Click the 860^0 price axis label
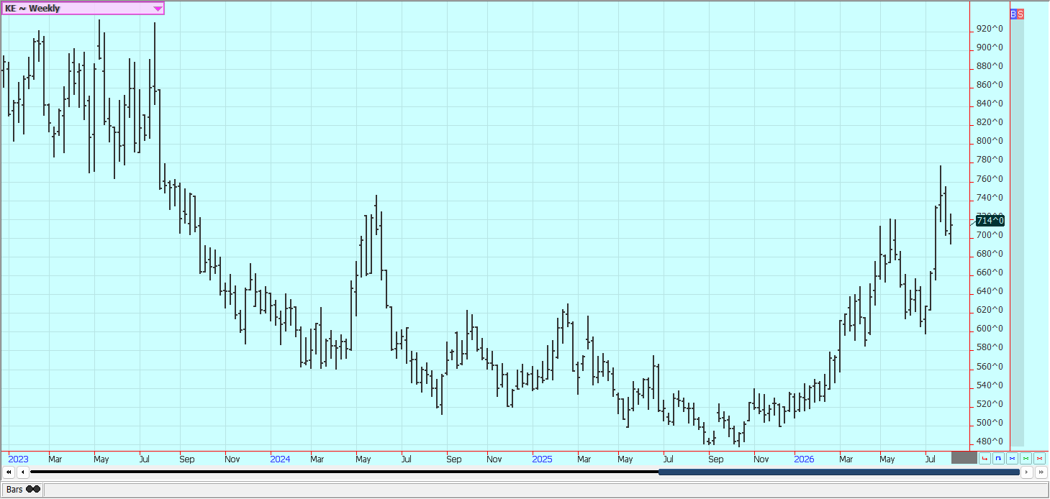Screen dimensions: 1050x499 coord(989,85)
